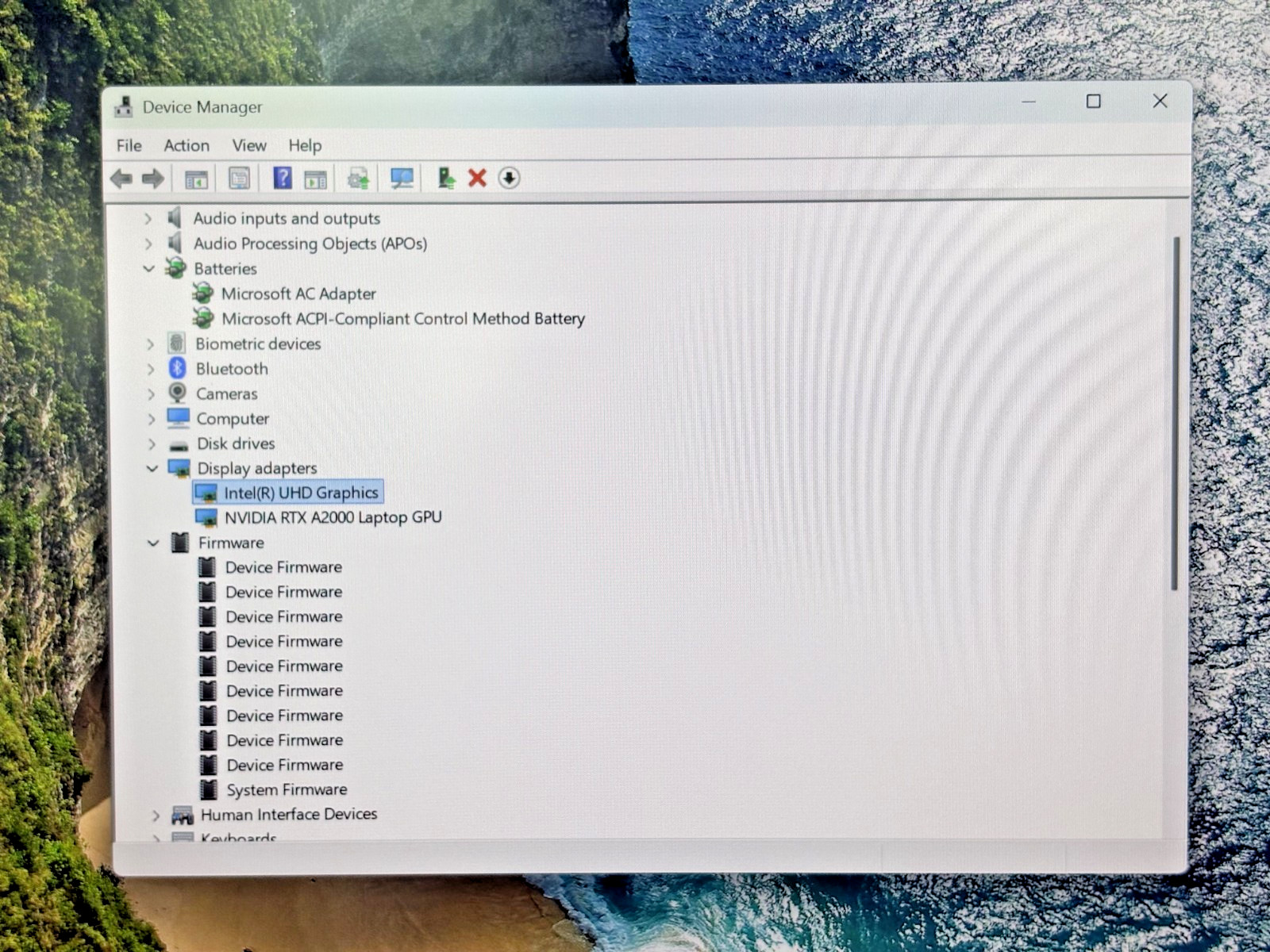Viewport: 1270px width, 952px height.
Task: Select the Intel(R) UHD Graphics adapter
Action: 301,493
